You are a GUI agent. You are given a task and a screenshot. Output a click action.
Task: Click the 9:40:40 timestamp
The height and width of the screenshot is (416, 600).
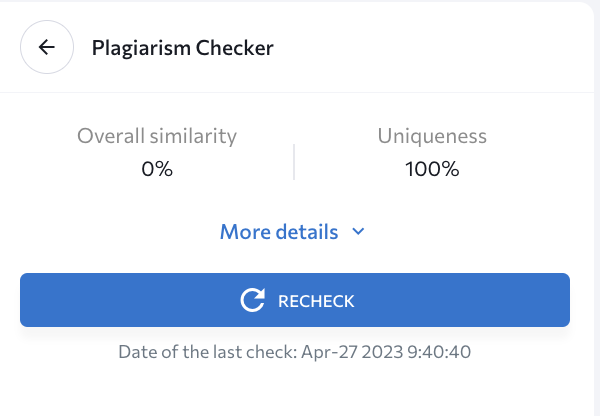tap(438, 352)
